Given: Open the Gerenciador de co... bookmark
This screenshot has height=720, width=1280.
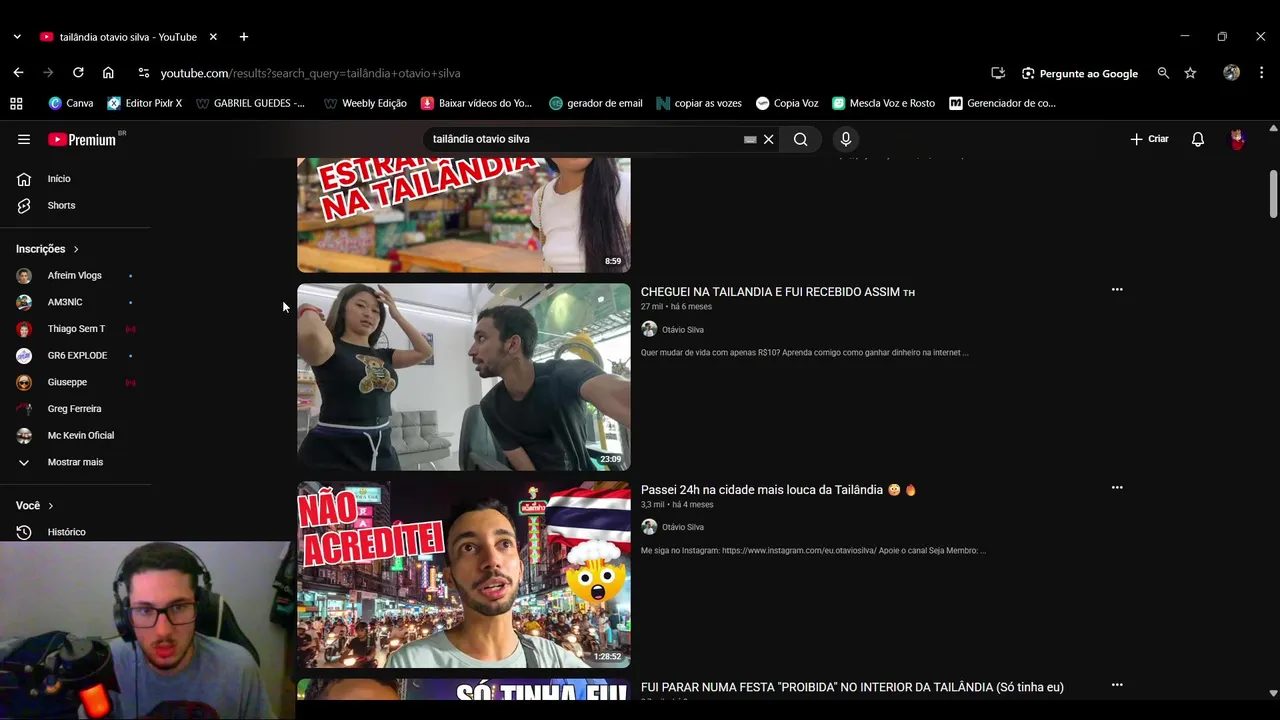Looking at the screenshot, I should click(1003, 103).
